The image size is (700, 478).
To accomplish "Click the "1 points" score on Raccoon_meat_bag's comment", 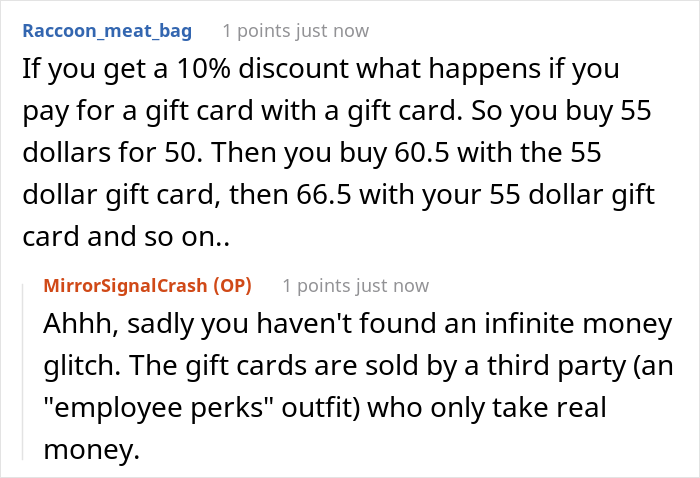I will click(256, 31).
